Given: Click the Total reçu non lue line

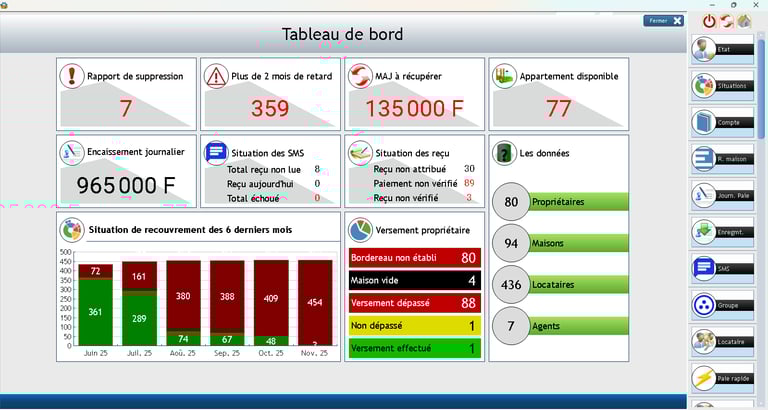Looking at the screenshot, I should [x=273, y=169].
